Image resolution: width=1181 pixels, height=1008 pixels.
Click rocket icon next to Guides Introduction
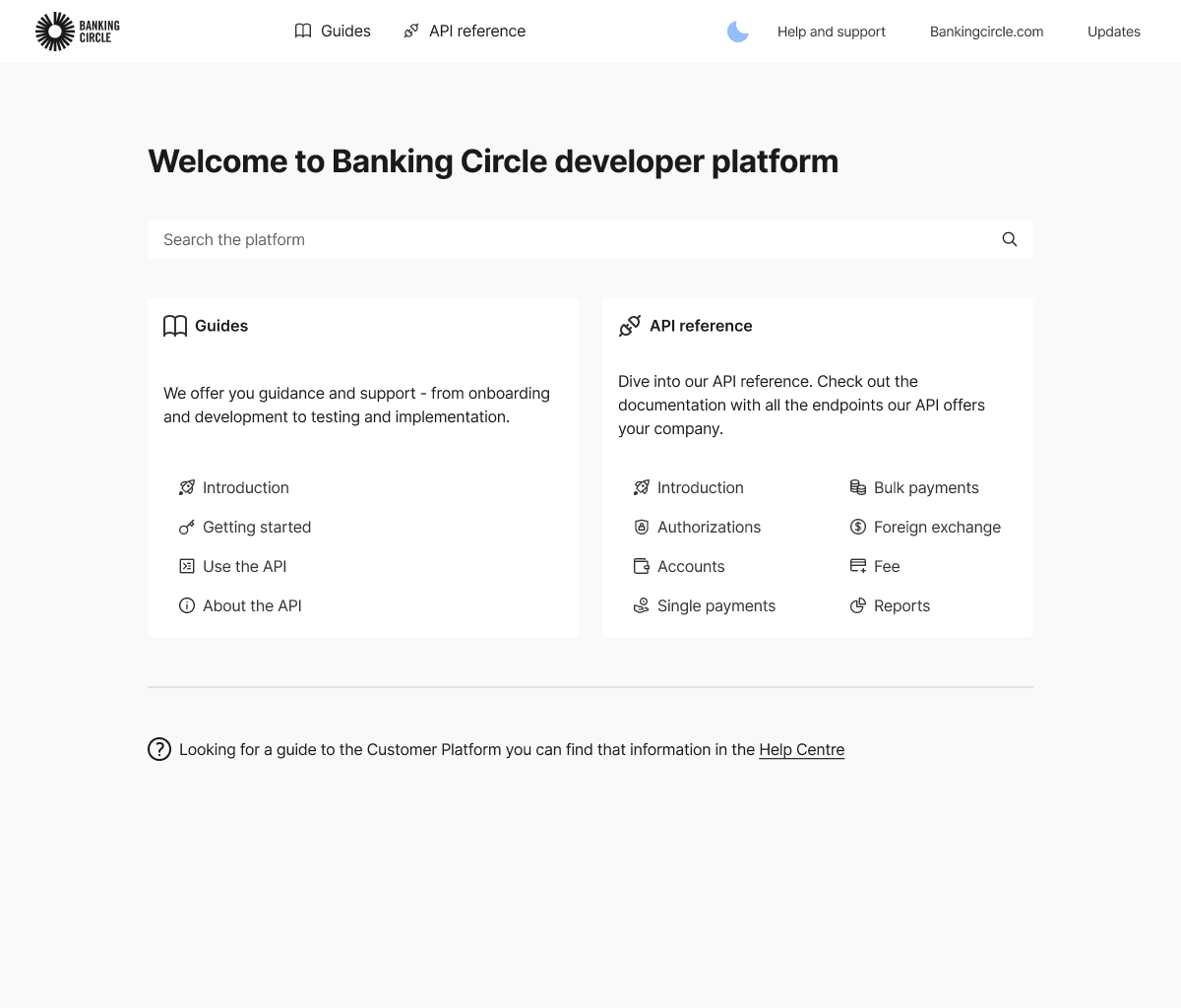187,487
